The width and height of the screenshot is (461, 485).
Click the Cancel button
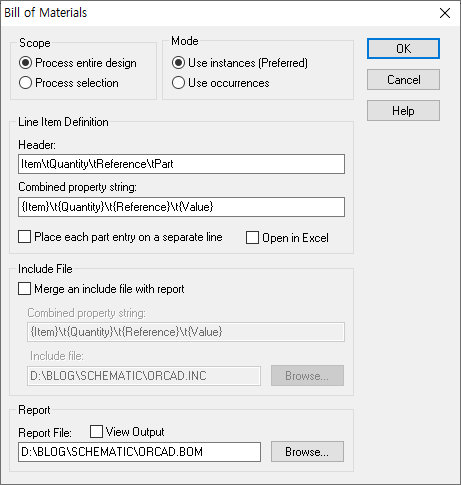403,80
